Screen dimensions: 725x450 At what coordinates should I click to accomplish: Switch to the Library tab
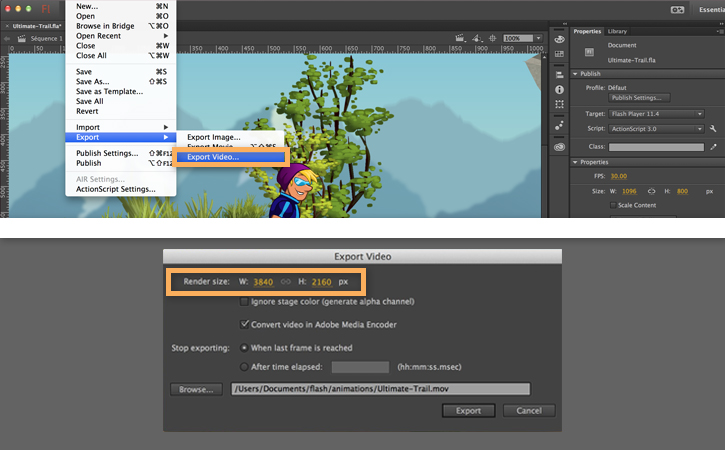point(617,31)
